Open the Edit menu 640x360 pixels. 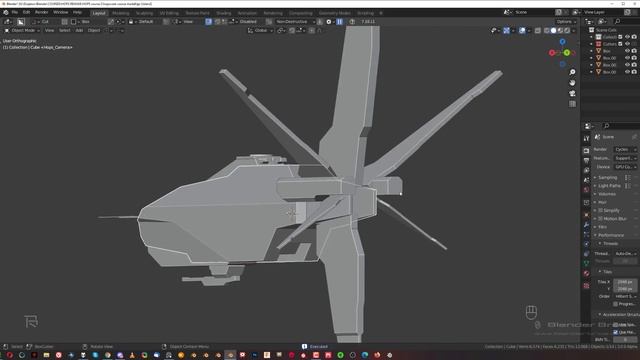[26, 12]
